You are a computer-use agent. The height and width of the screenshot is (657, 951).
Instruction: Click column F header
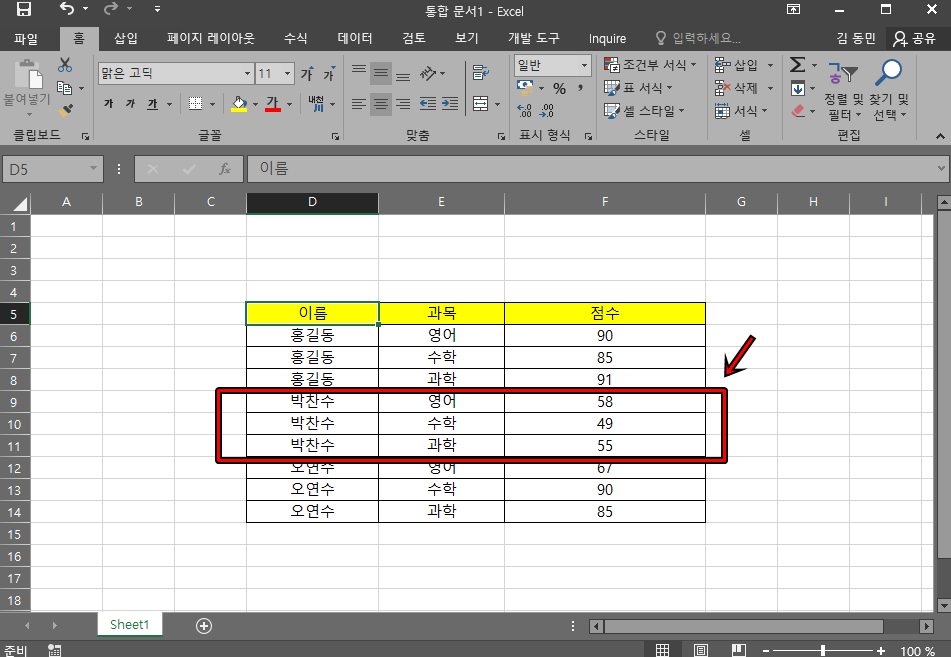click(x=605, y=202)
